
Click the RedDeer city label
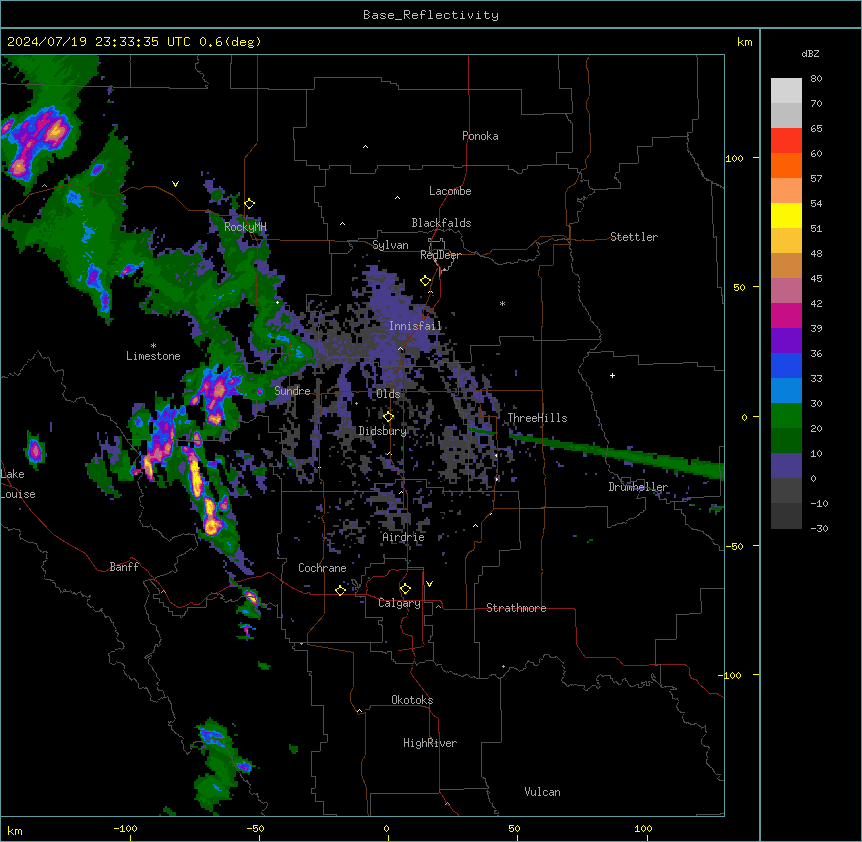[x=440, y=255]
